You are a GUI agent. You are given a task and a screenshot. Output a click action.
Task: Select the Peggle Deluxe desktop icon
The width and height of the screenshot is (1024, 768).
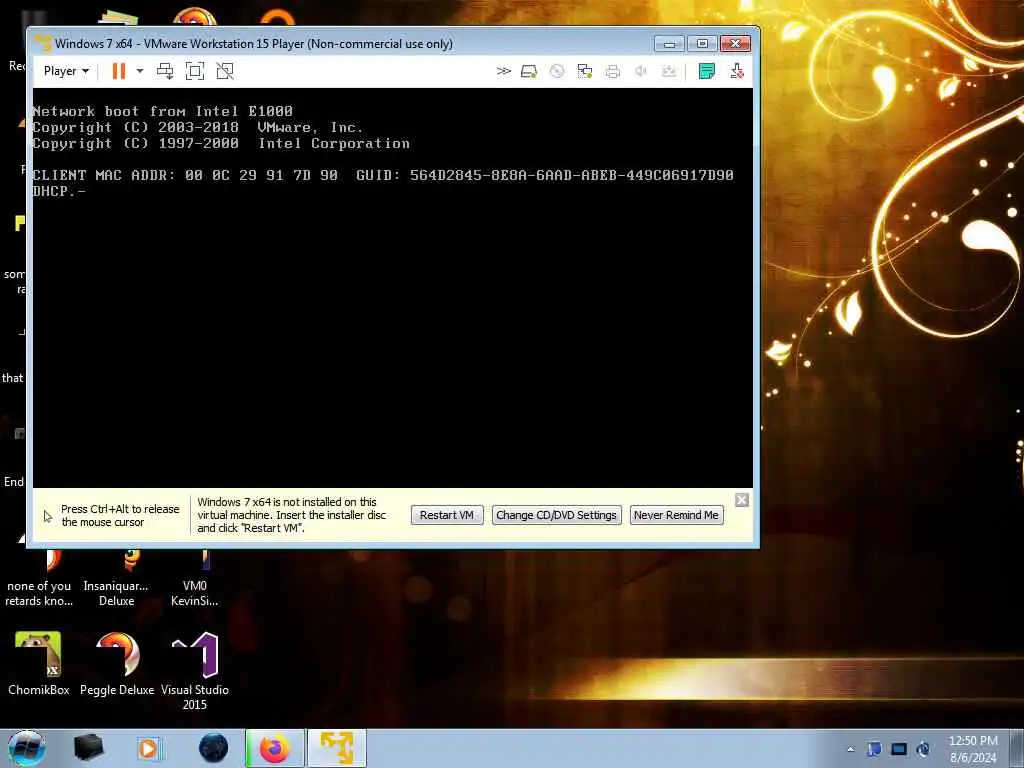117,664
